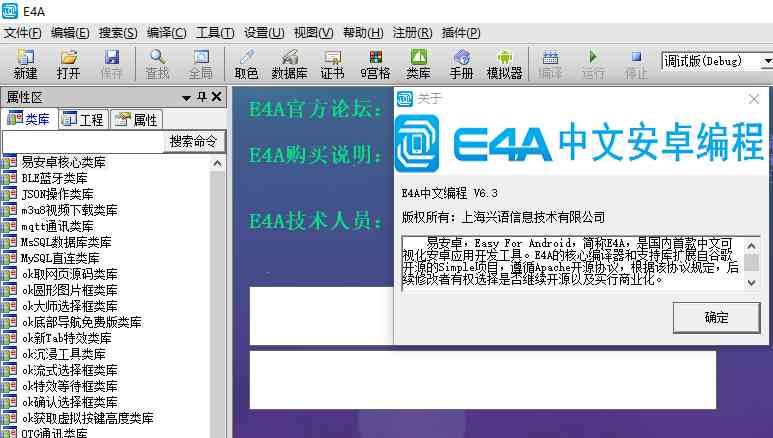Click the E4A技术人员 label
This screenshot has height=438, width=773.
(316, 220)
